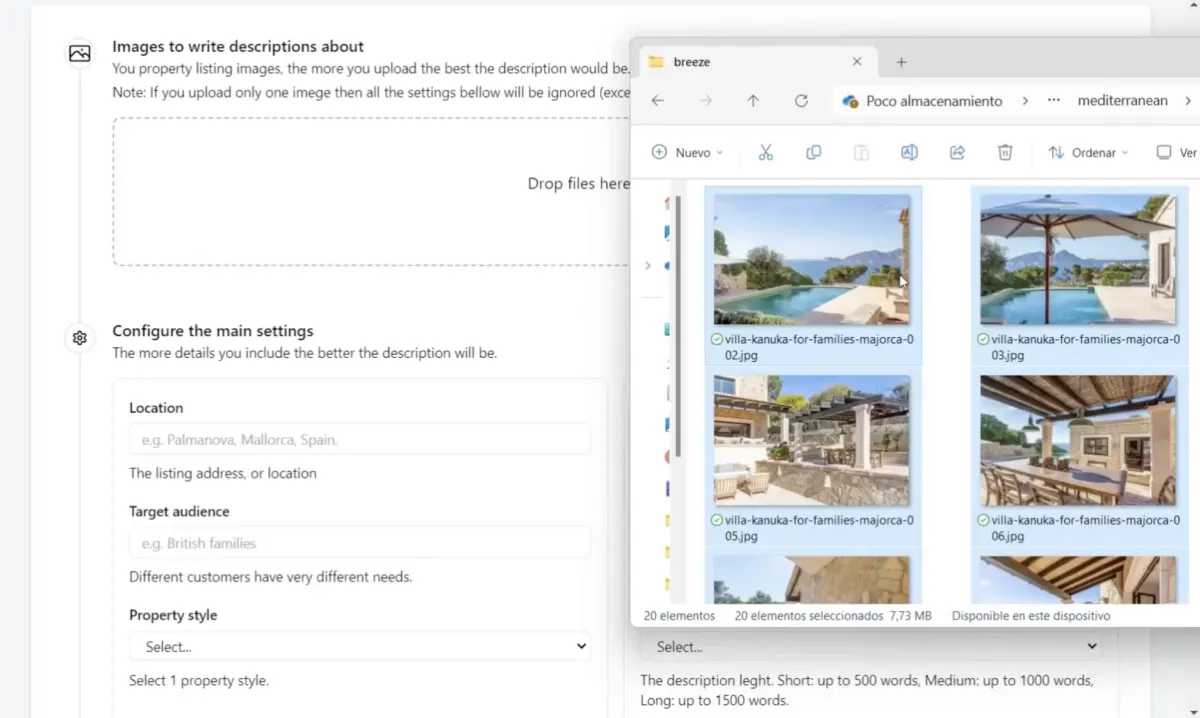Select thumbnail villa-kanuka-for-families-majorca-002.jpg

pos(812,259)
